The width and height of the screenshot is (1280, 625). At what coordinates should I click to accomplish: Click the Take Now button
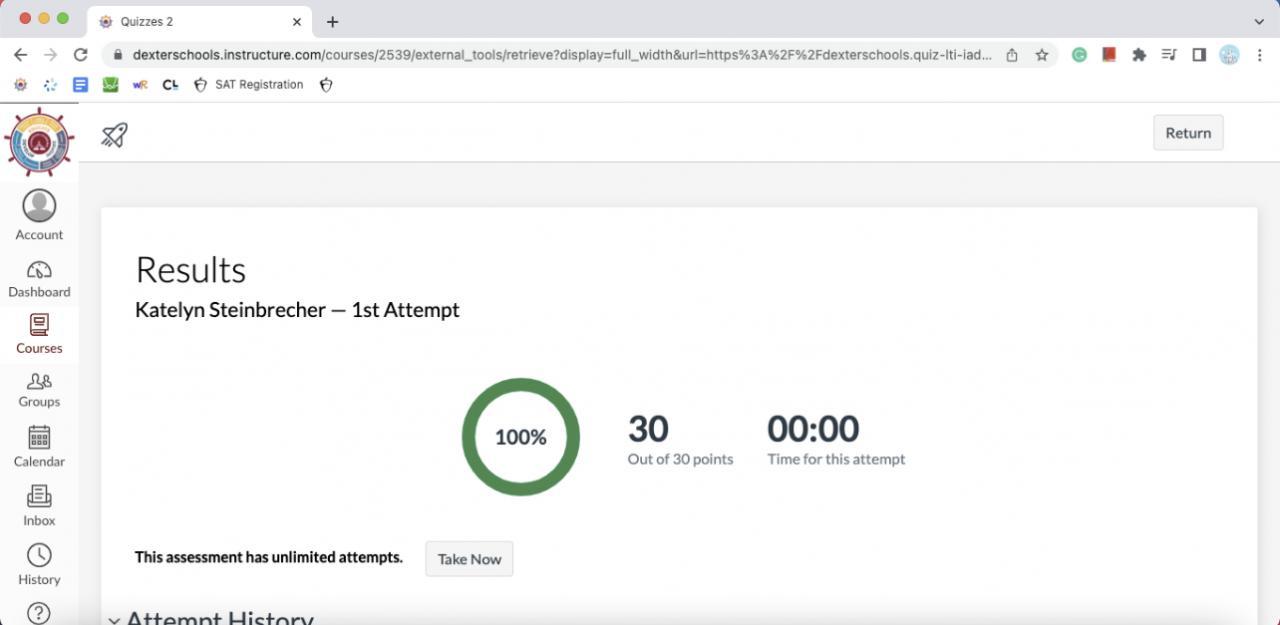click(469, 559)
